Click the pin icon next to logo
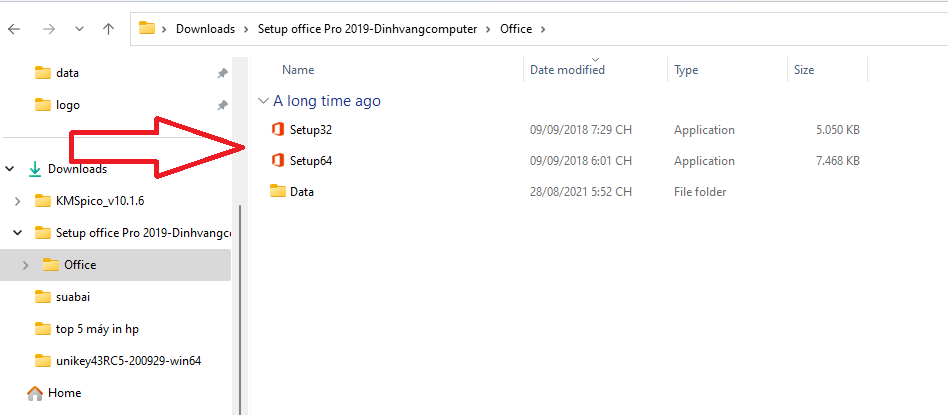948x415 pixels. point(222,105)
